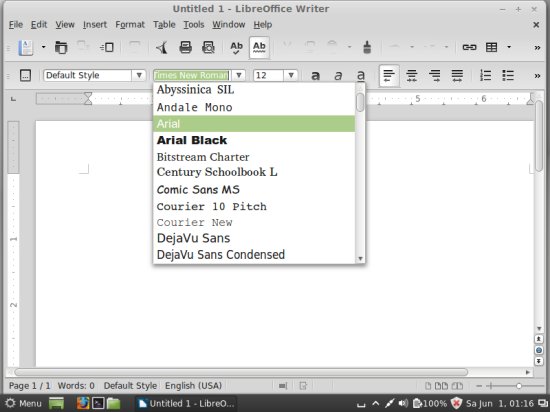Viewport: 550px width, 412px height.
Task: Click the Print icon in the toolbar
Action: [185, 47]
